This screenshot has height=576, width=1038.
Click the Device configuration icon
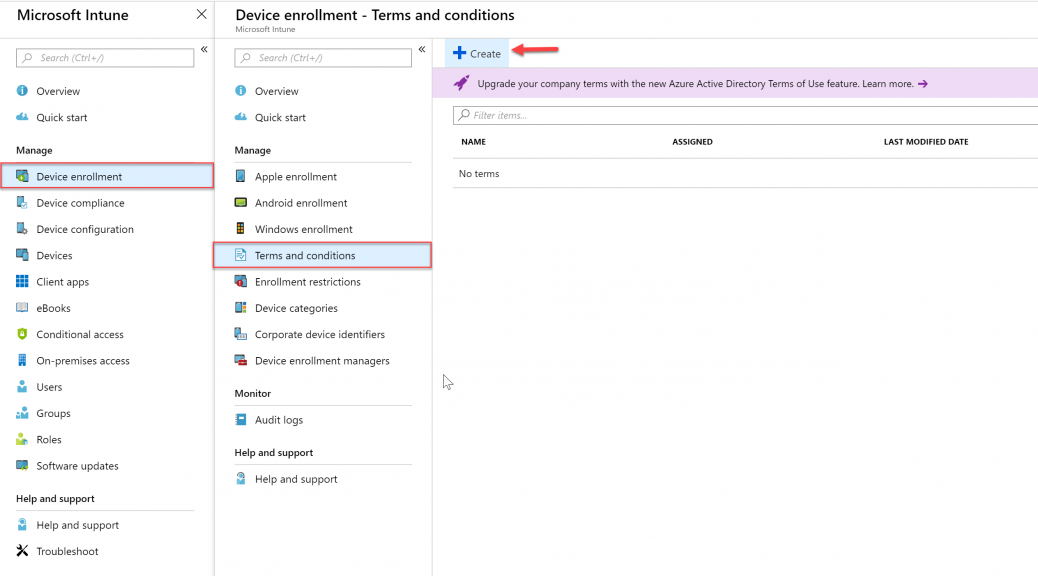(23, 229)
